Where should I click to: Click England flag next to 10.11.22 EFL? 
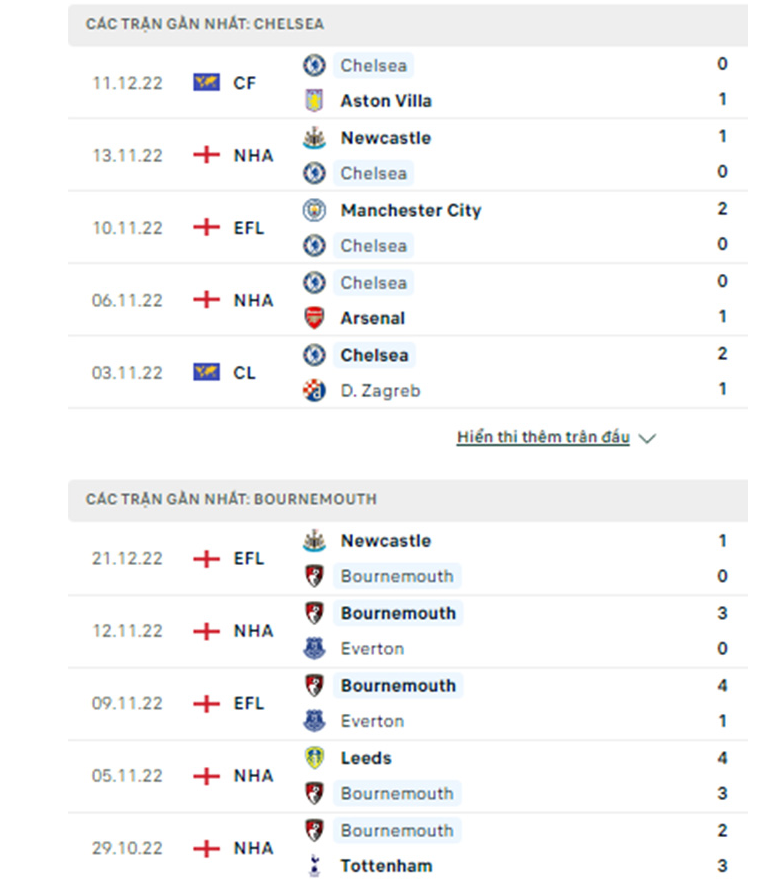[206, 228]
